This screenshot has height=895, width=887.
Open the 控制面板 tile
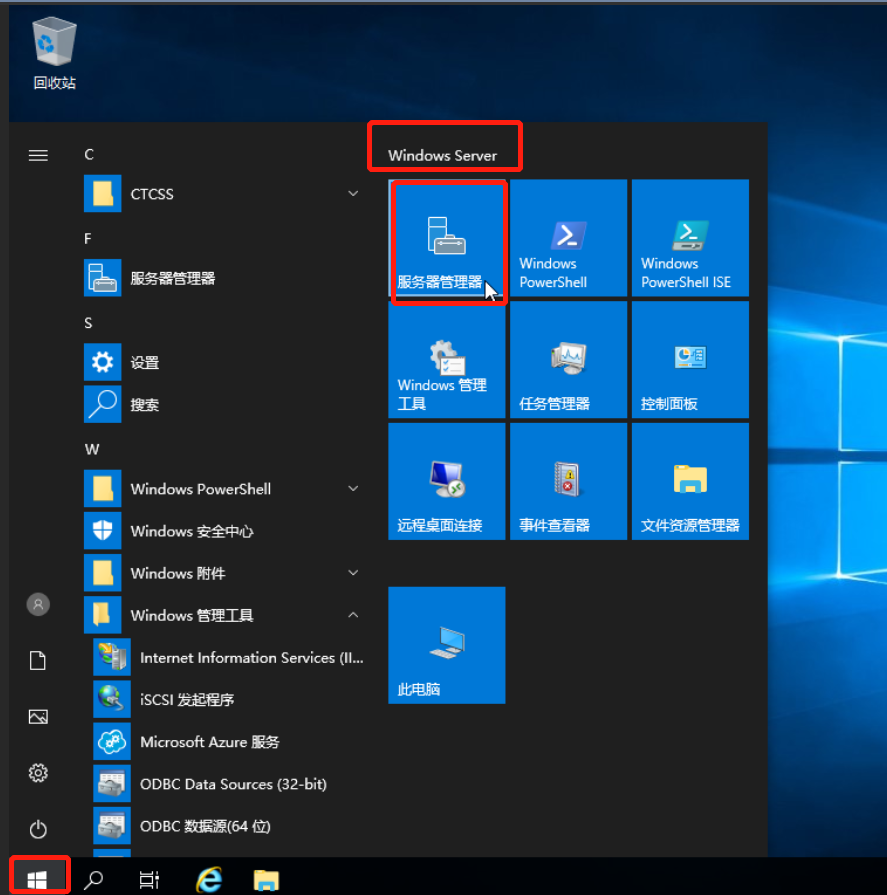point(691,360)
